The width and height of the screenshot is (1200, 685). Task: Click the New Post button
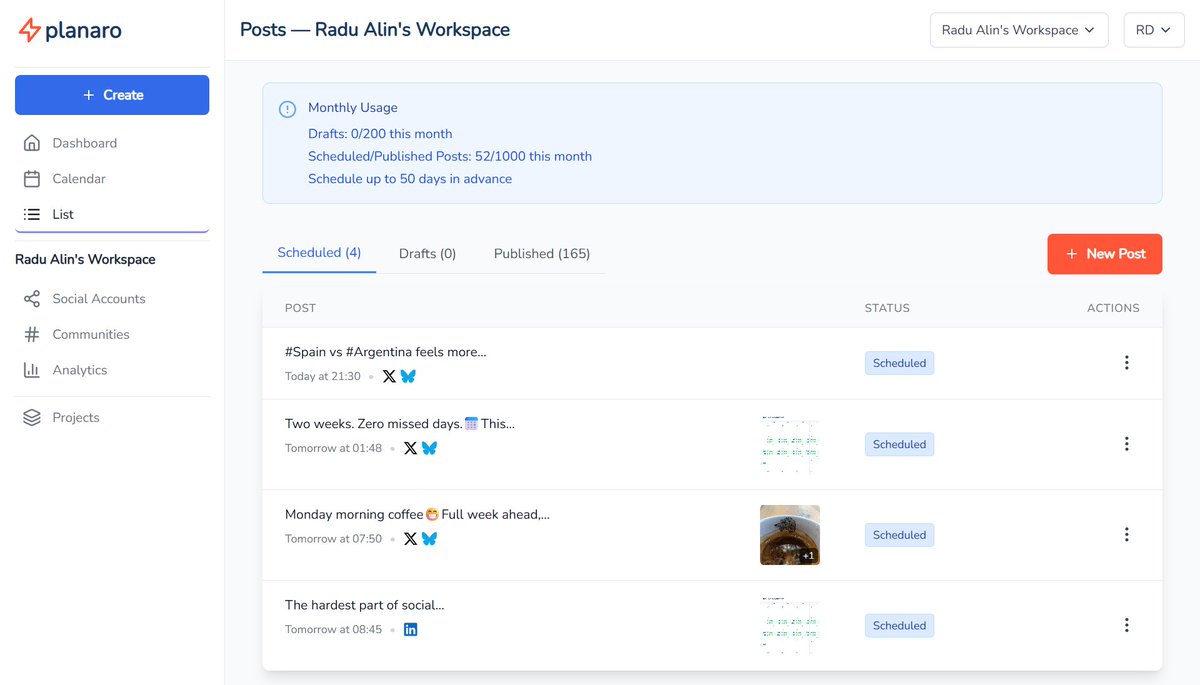point(1105,254)
